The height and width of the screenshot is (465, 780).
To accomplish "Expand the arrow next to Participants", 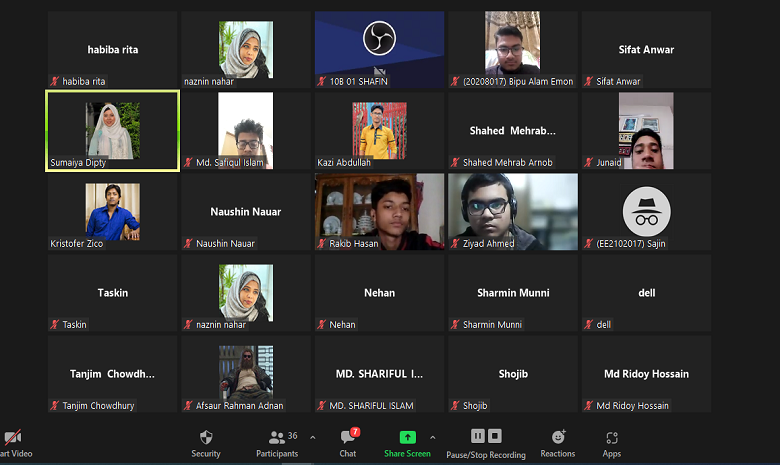I will 313,437.
